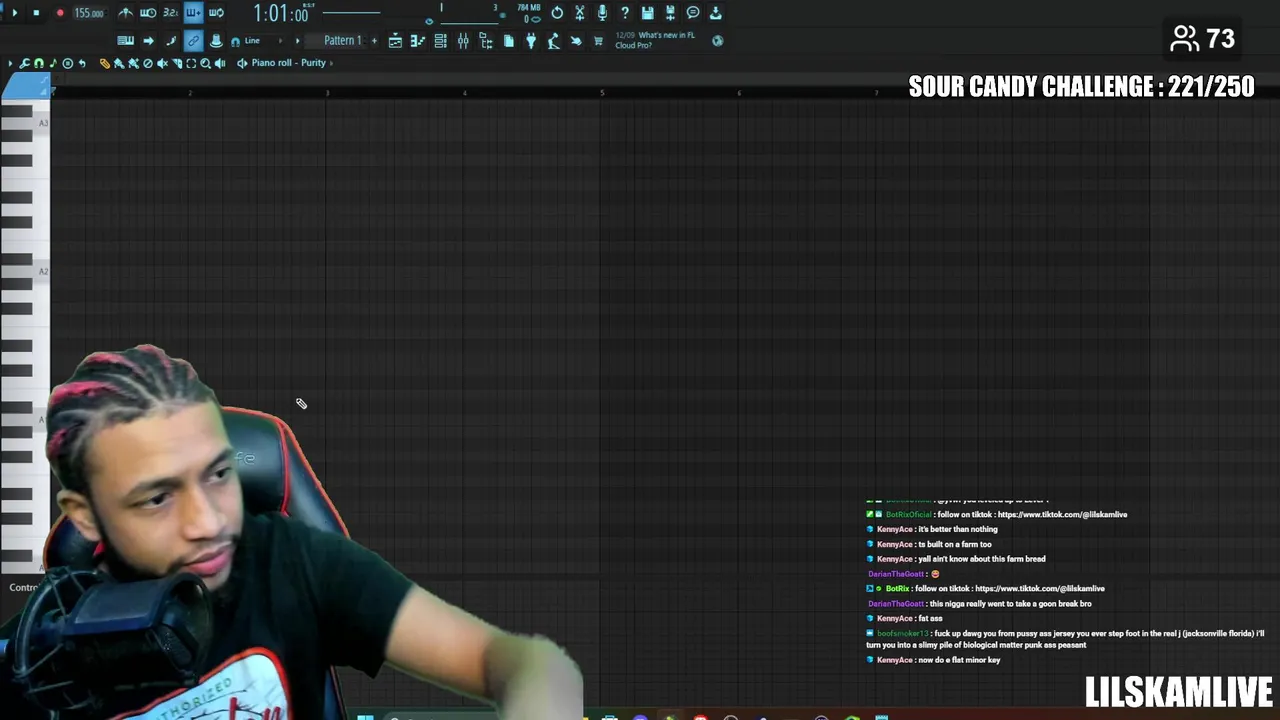
Task: Select the Playback scrub tool
Action: click(220, 63)
